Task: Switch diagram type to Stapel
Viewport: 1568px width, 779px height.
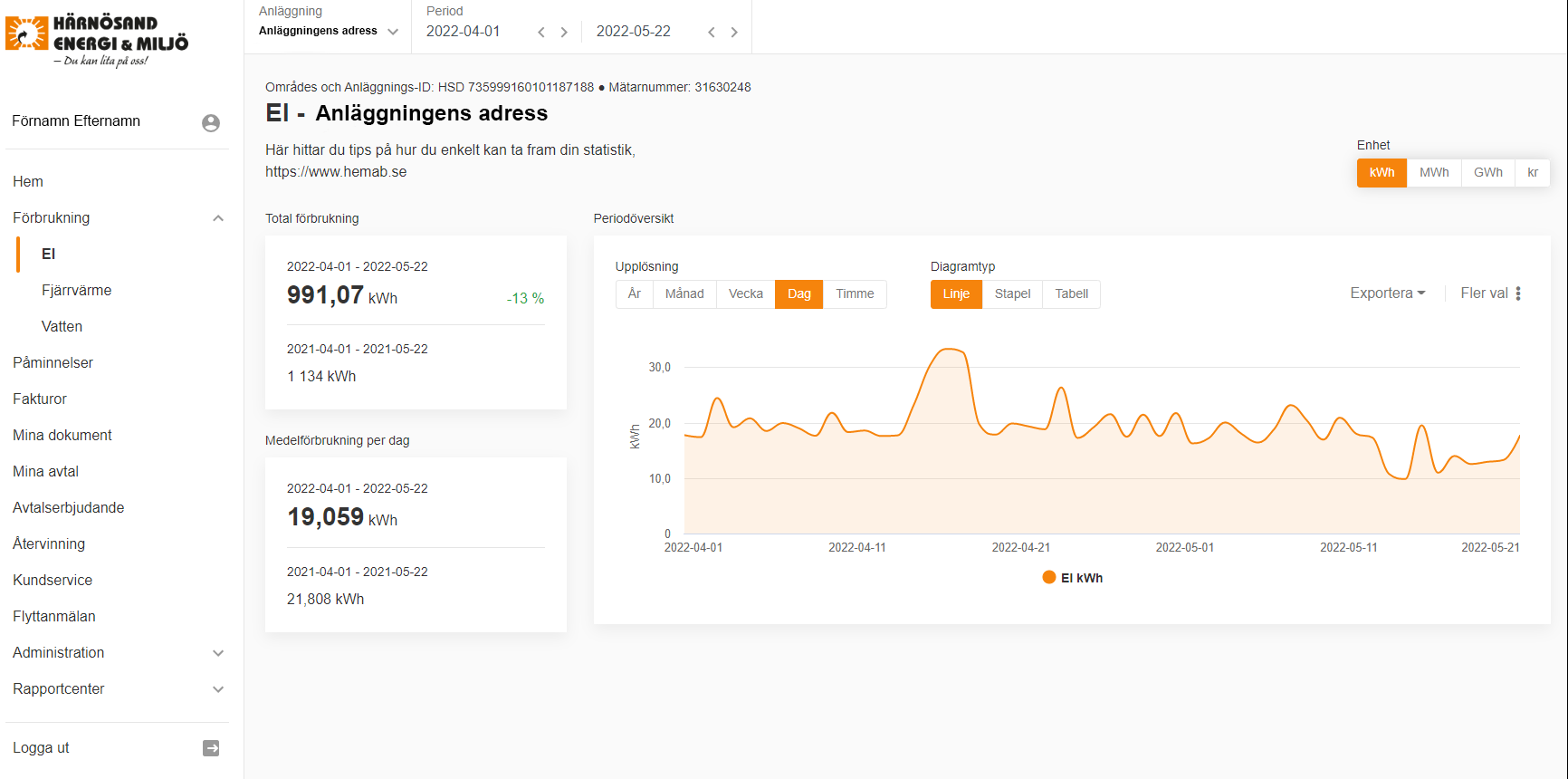Action: [1012, 294]
